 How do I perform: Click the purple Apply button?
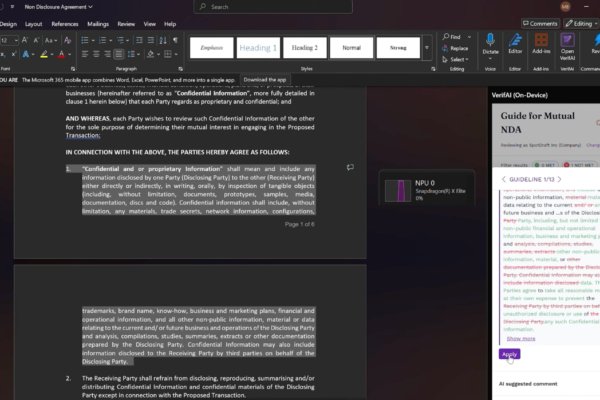click(509, 354)
